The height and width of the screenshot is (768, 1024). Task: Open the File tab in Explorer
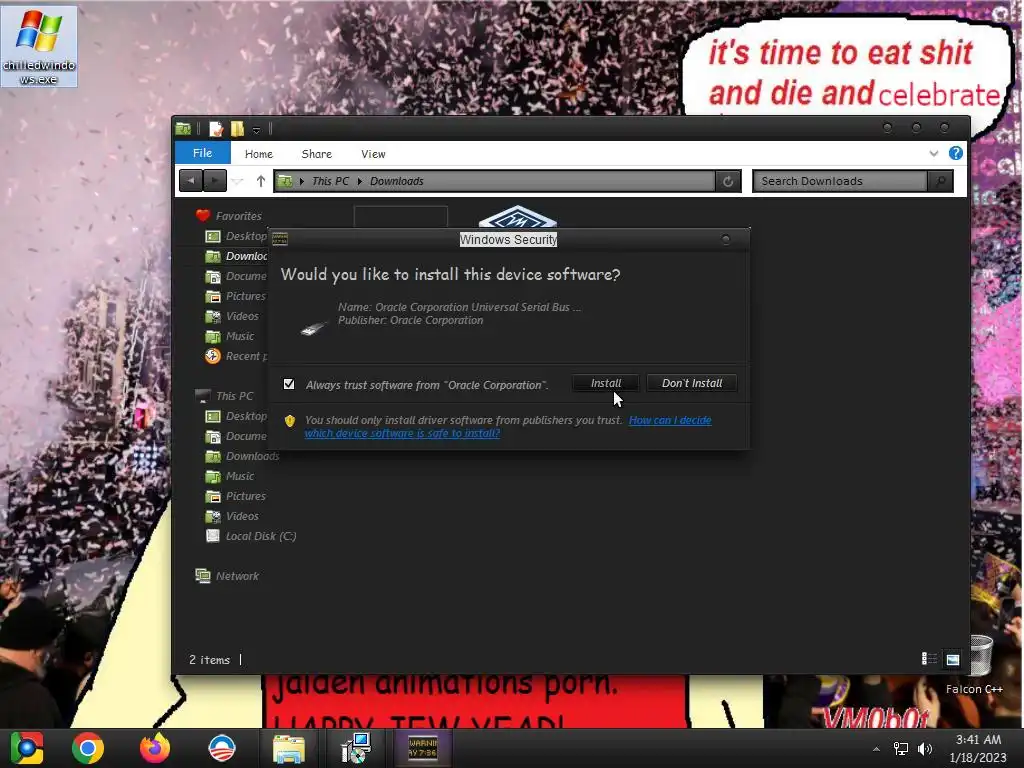click(202, 153)
